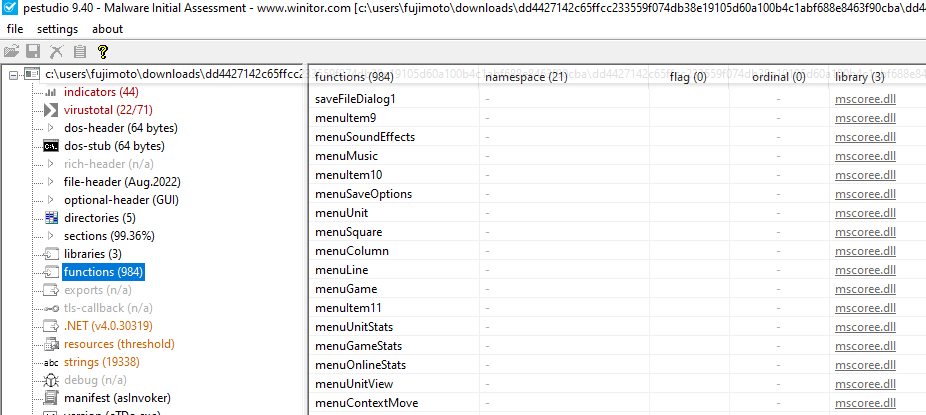Open the file menu

tap(15, 29)
